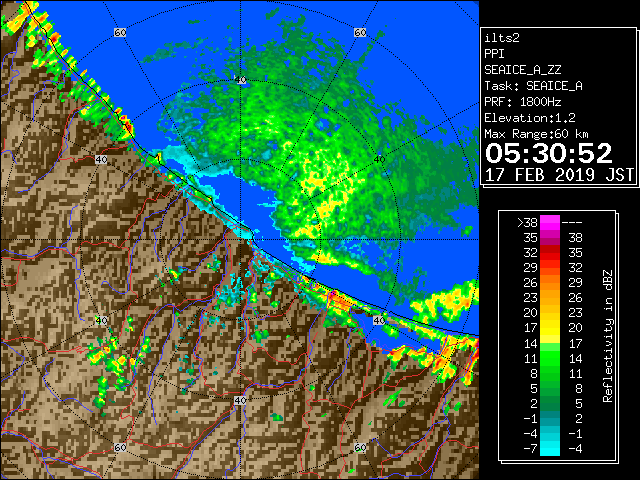Viewport: 640px width, 480px height.
Task: Click the PRF: 1800Hz value
Action: tap(523, 102)
